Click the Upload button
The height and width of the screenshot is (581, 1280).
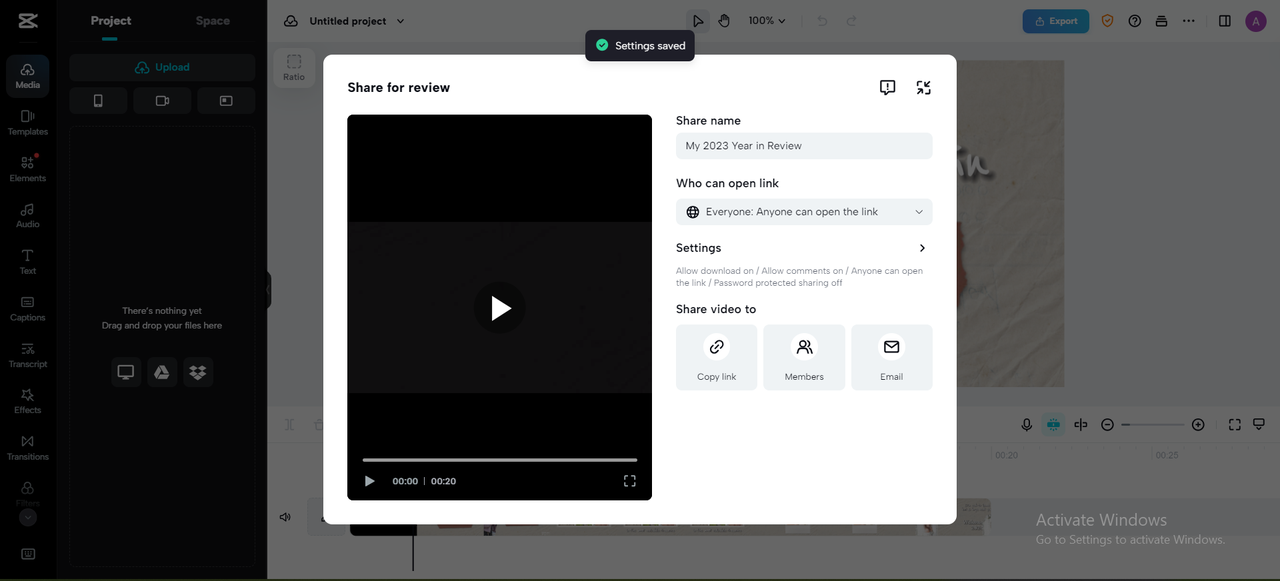162,68
